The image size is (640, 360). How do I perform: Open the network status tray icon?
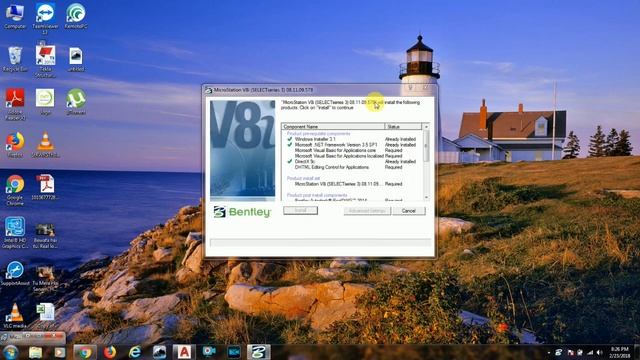coord(590,352)
